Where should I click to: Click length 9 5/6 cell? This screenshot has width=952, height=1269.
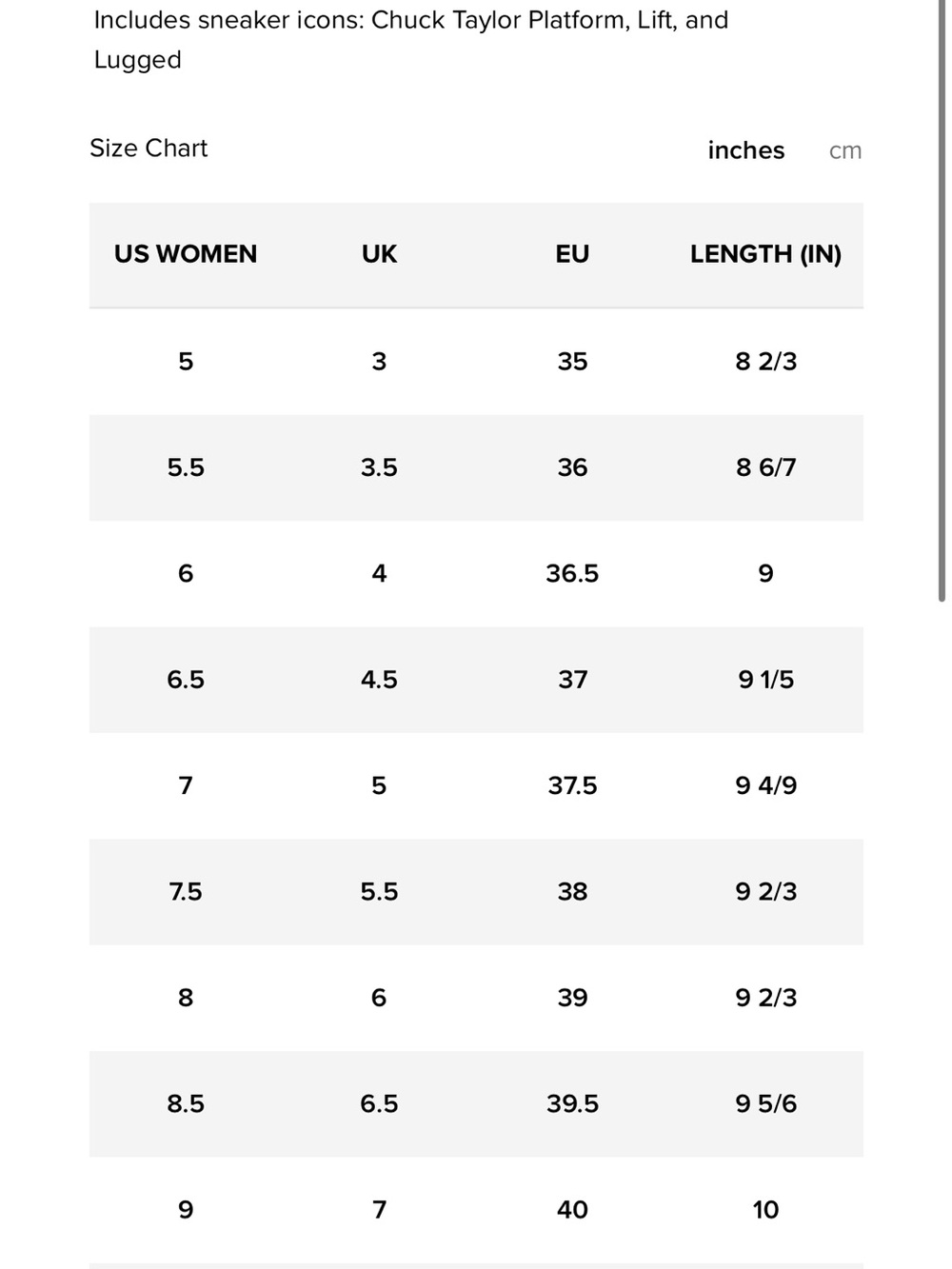tap(765, 1103)
